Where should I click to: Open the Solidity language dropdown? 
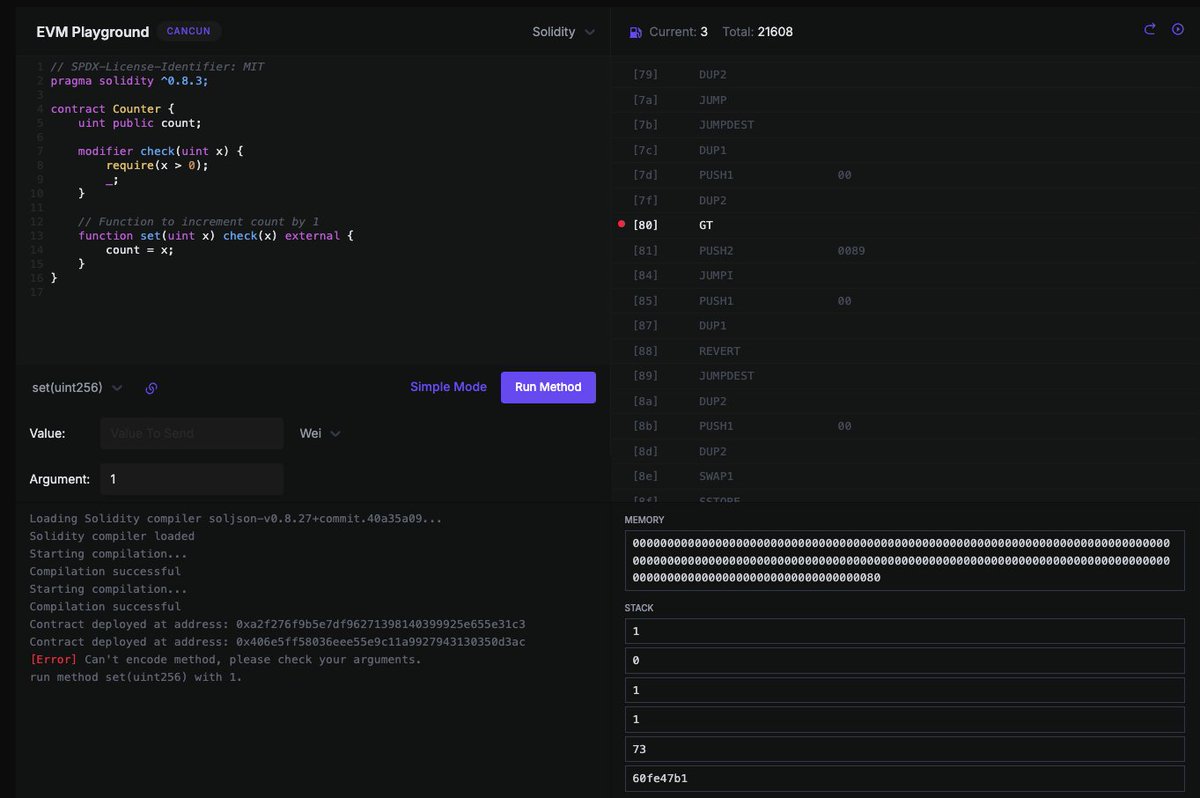pos(563,32)
